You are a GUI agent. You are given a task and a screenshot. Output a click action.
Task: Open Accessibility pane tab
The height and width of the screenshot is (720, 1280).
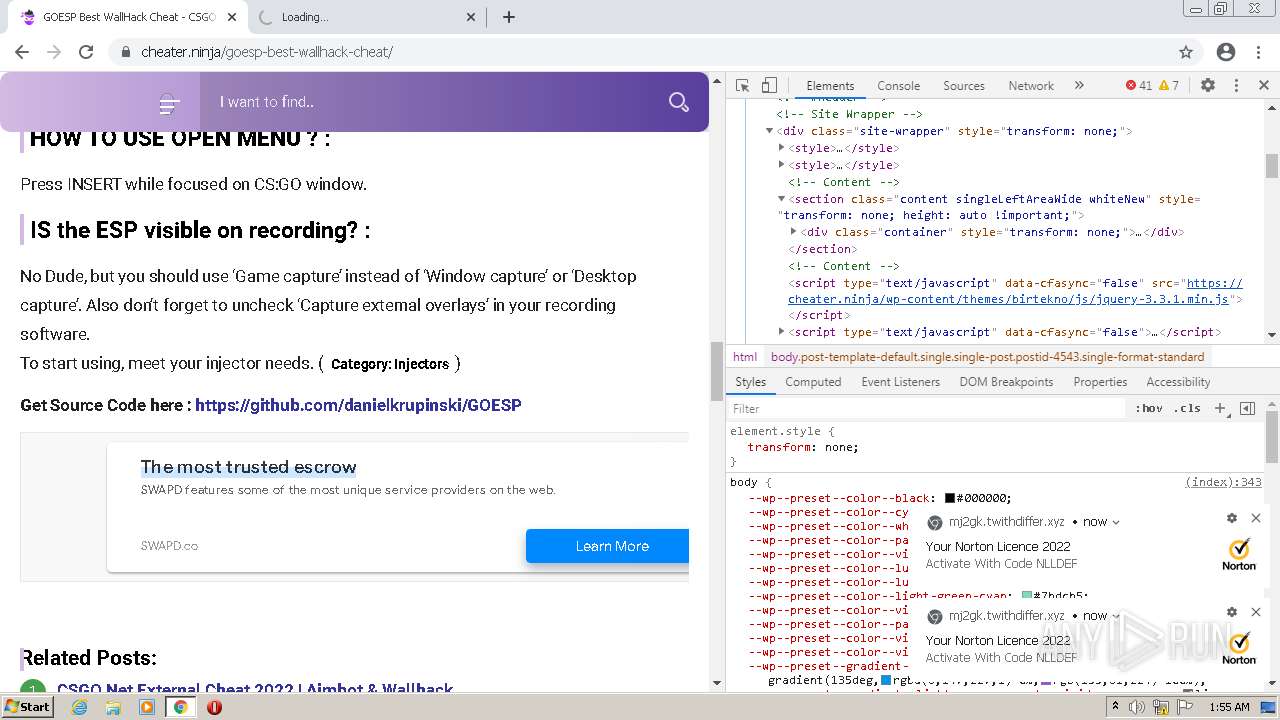tap(1178, 382)
